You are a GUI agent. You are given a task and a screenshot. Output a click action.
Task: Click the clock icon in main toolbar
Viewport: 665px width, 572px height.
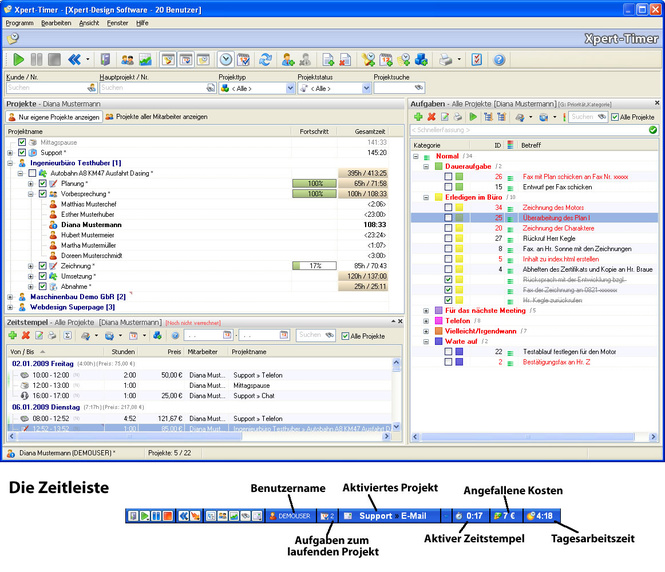(226, 60)
